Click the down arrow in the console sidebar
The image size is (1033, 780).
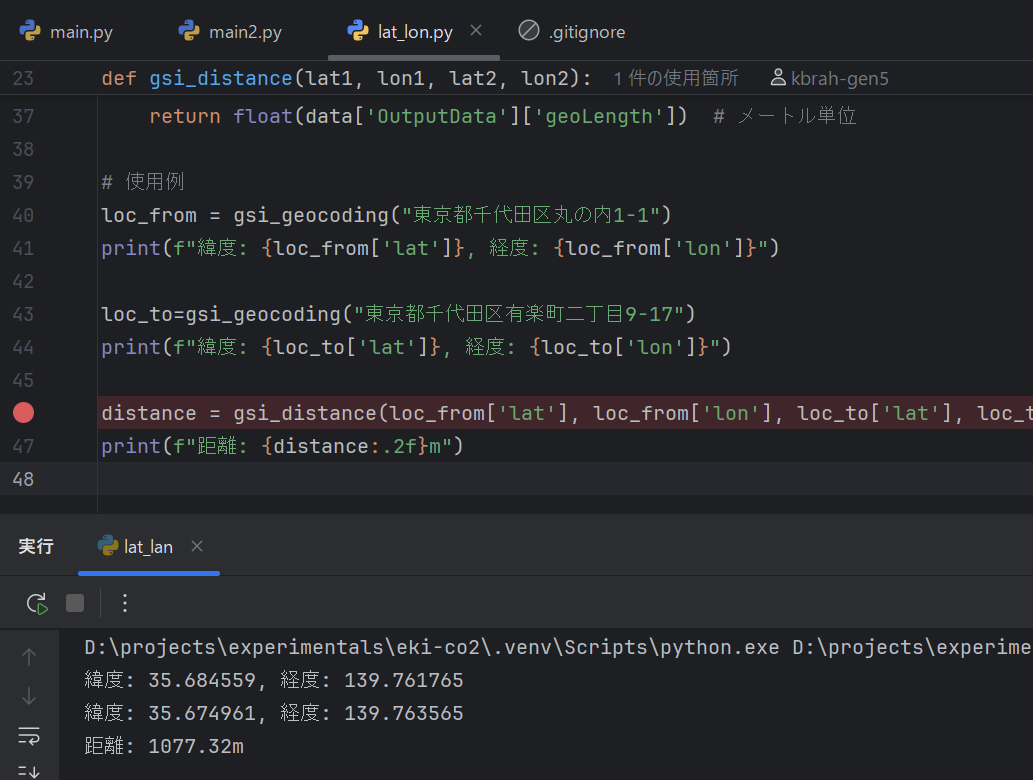tap(29, 696)
